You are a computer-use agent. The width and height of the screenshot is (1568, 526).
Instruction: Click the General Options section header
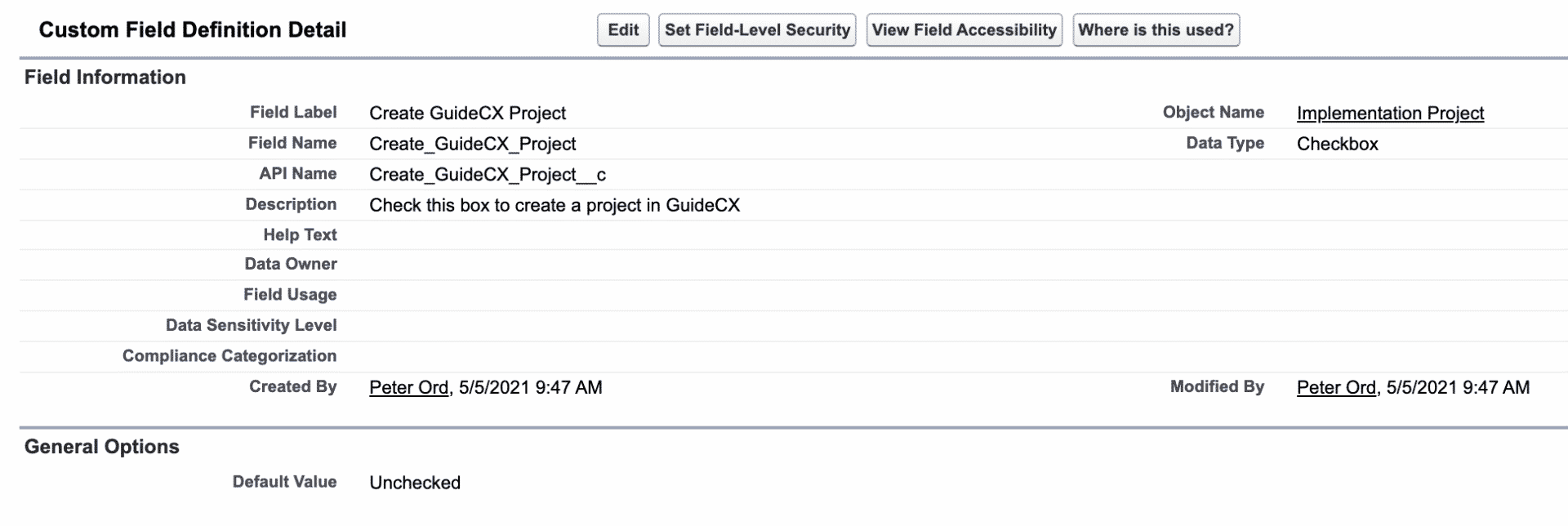point(102,447)
